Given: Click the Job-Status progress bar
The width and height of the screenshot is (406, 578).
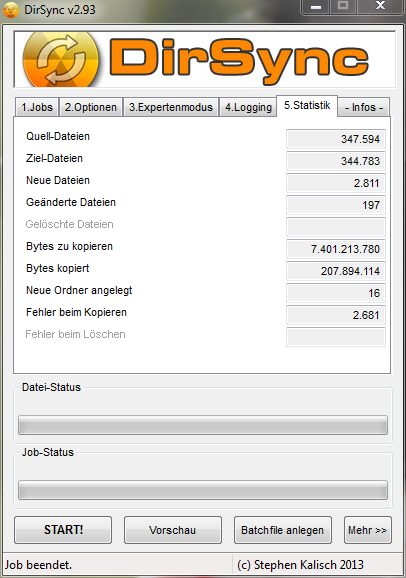Looking at the screenshot, I should click(203, 490).
